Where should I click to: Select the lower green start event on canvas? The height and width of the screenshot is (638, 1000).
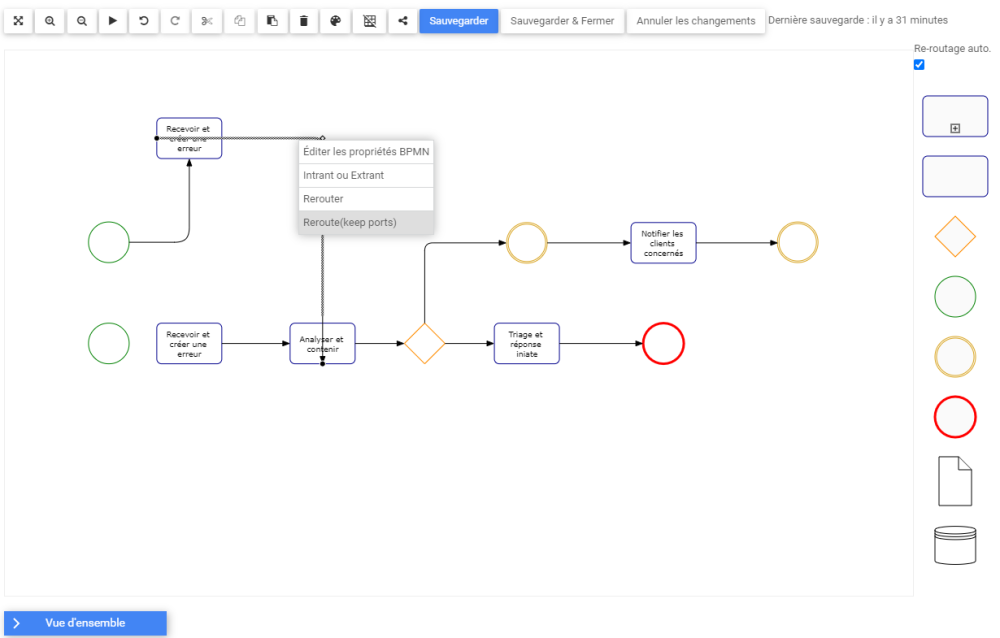108,343
